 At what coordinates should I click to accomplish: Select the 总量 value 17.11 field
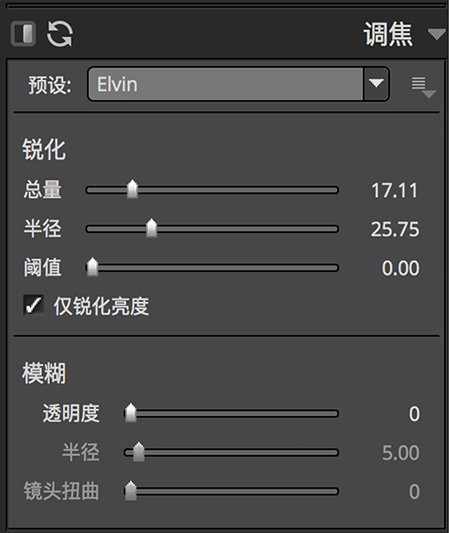click(395, 190)
